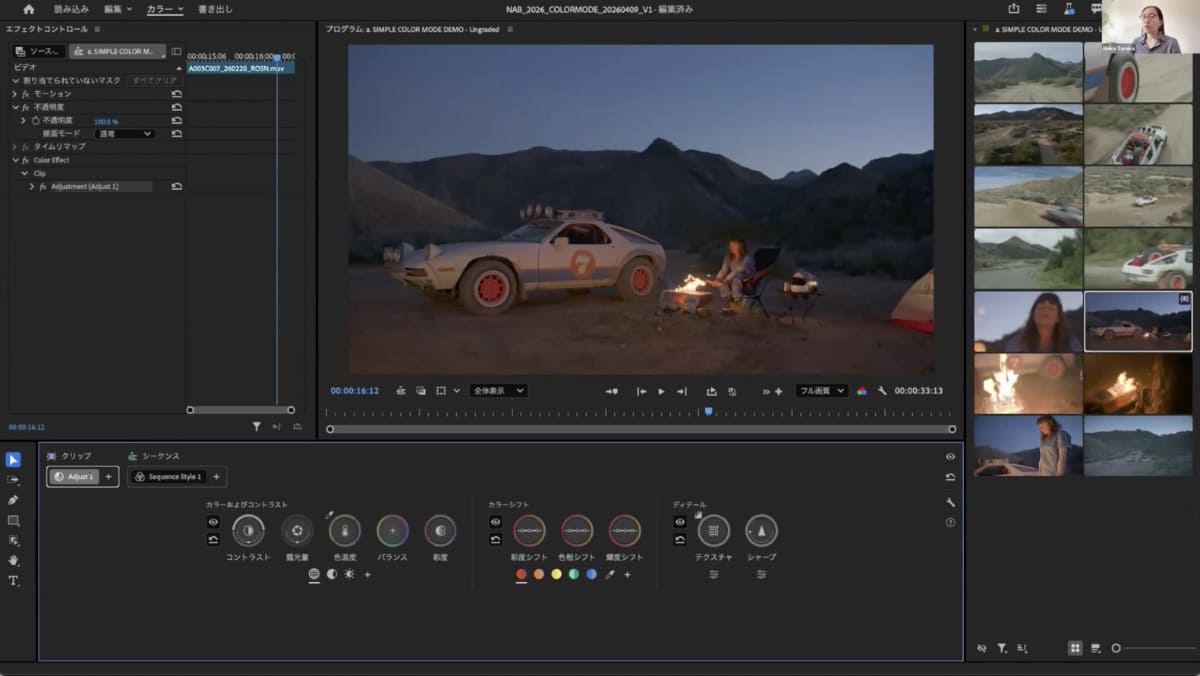
Task: Toggle visibility eye for ディテール section
Action: pos(680,522)
